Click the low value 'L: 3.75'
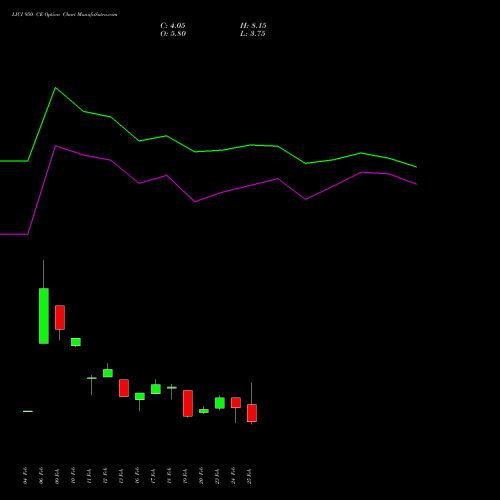500x500 pixels. [253, 34]
